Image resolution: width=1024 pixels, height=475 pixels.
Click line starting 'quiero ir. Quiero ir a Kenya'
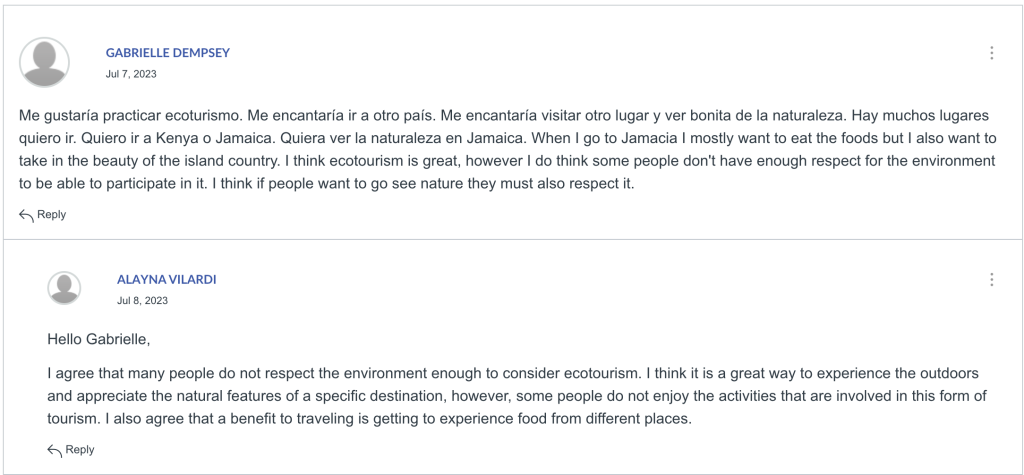point(507,139)
